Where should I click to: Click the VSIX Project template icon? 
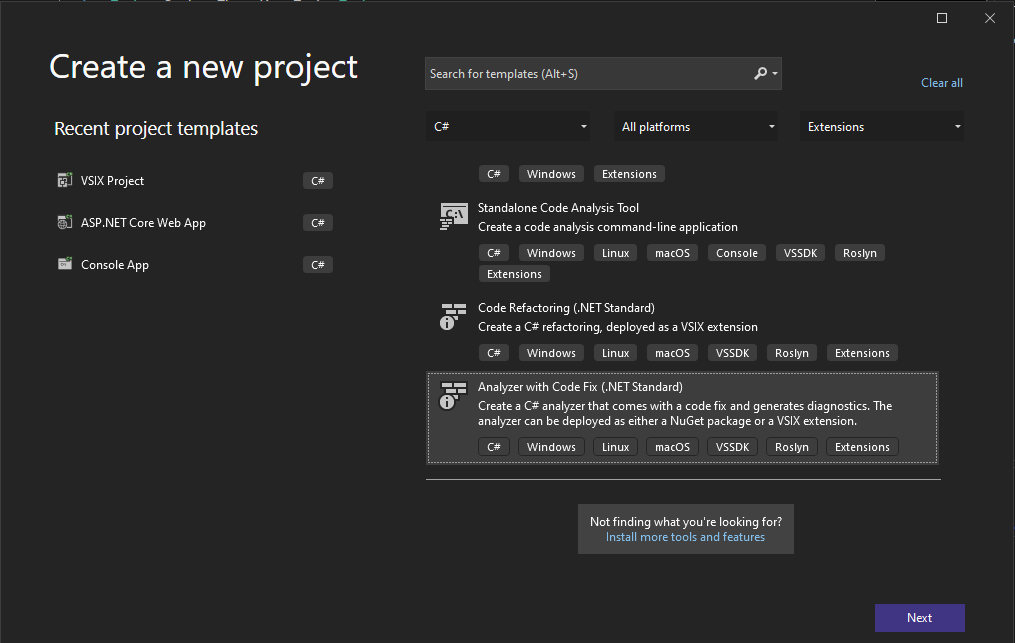pyautogui.click(x=65, y=180)
